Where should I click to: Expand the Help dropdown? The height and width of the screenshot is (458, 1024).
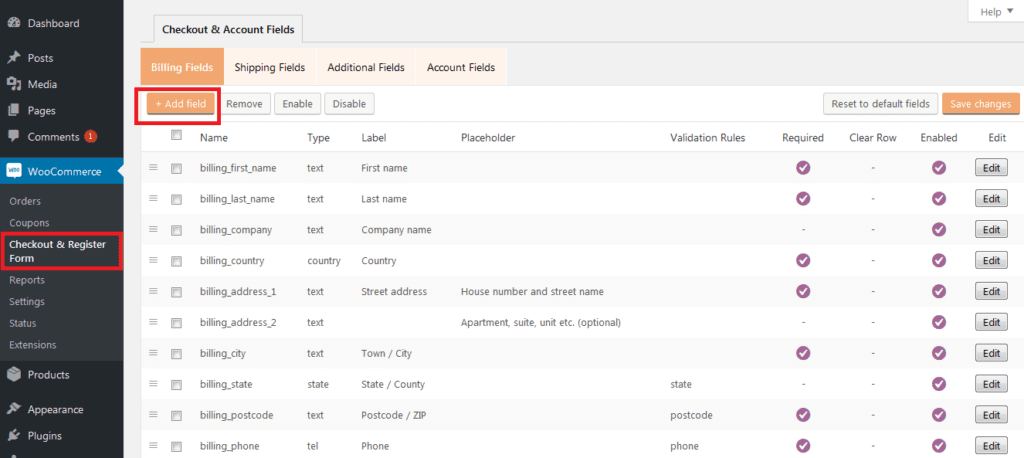996,12
